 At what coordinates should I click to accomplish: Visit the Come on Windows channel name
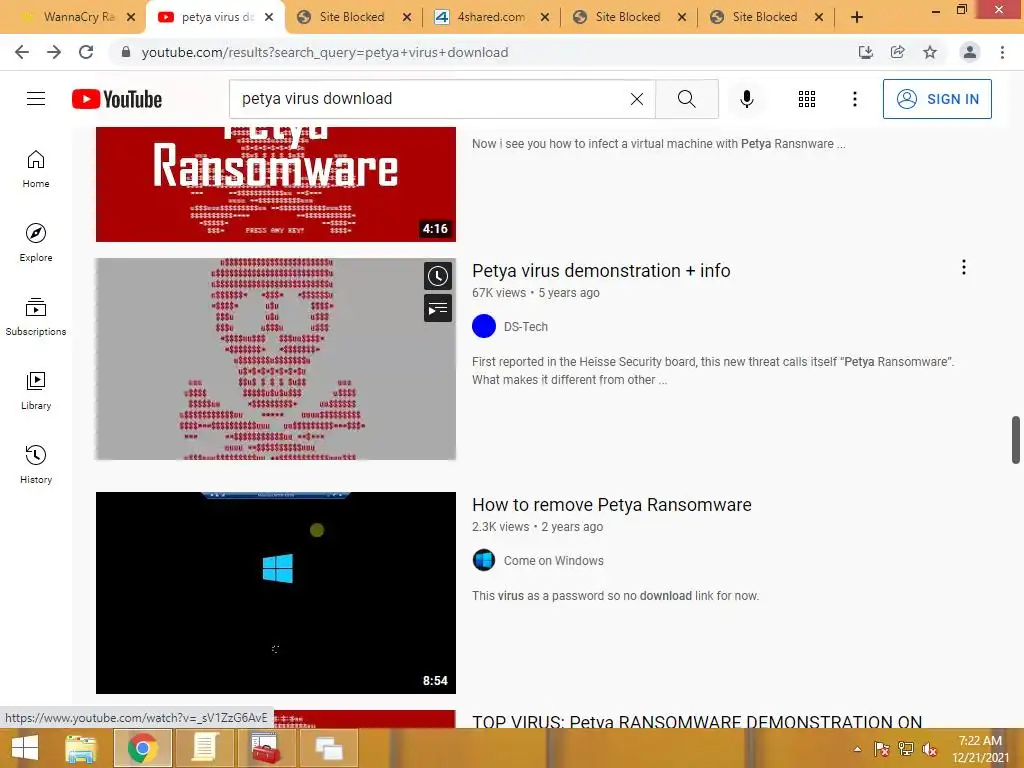pyautogui.click(x=553, y=560)
